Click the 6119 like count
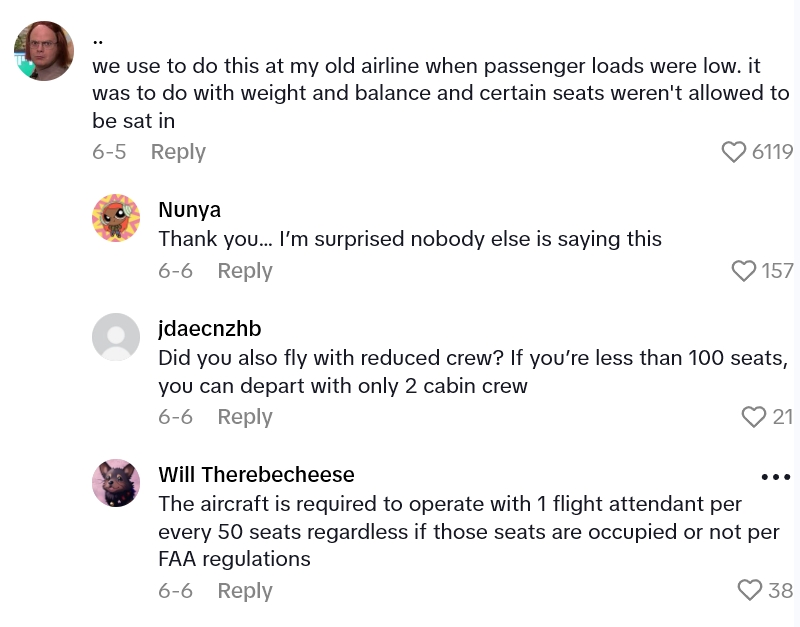The width and height of the screenshot is (800, 627). tap(772, 152)
